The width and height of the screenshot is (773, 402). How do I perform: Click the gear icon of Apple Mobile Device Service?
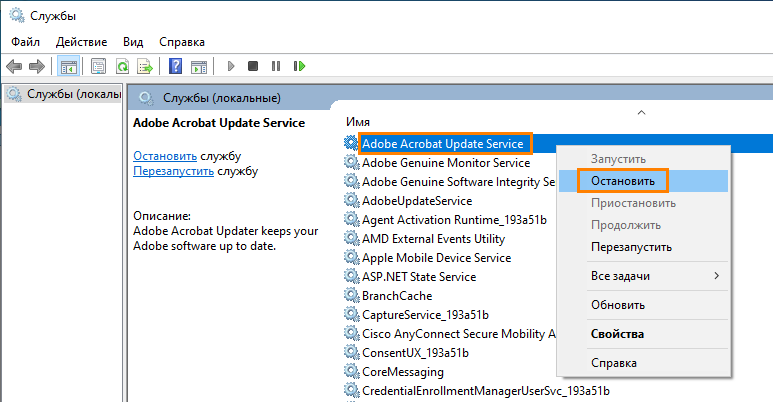tap(351, 257)
